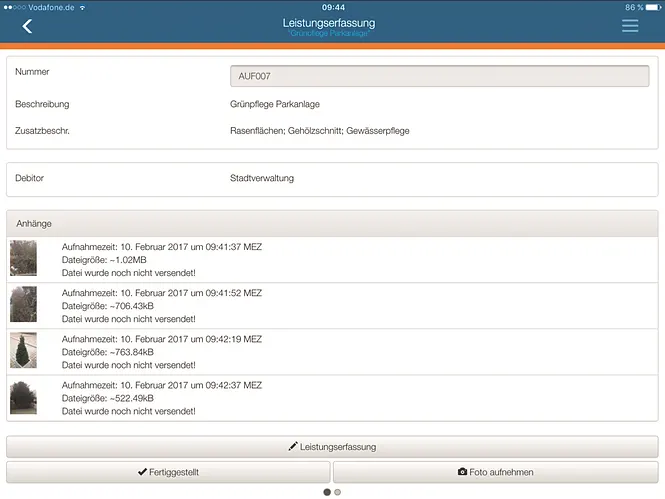Click the 'Debitor' label

pyautogui.click(x=29, y=178)
